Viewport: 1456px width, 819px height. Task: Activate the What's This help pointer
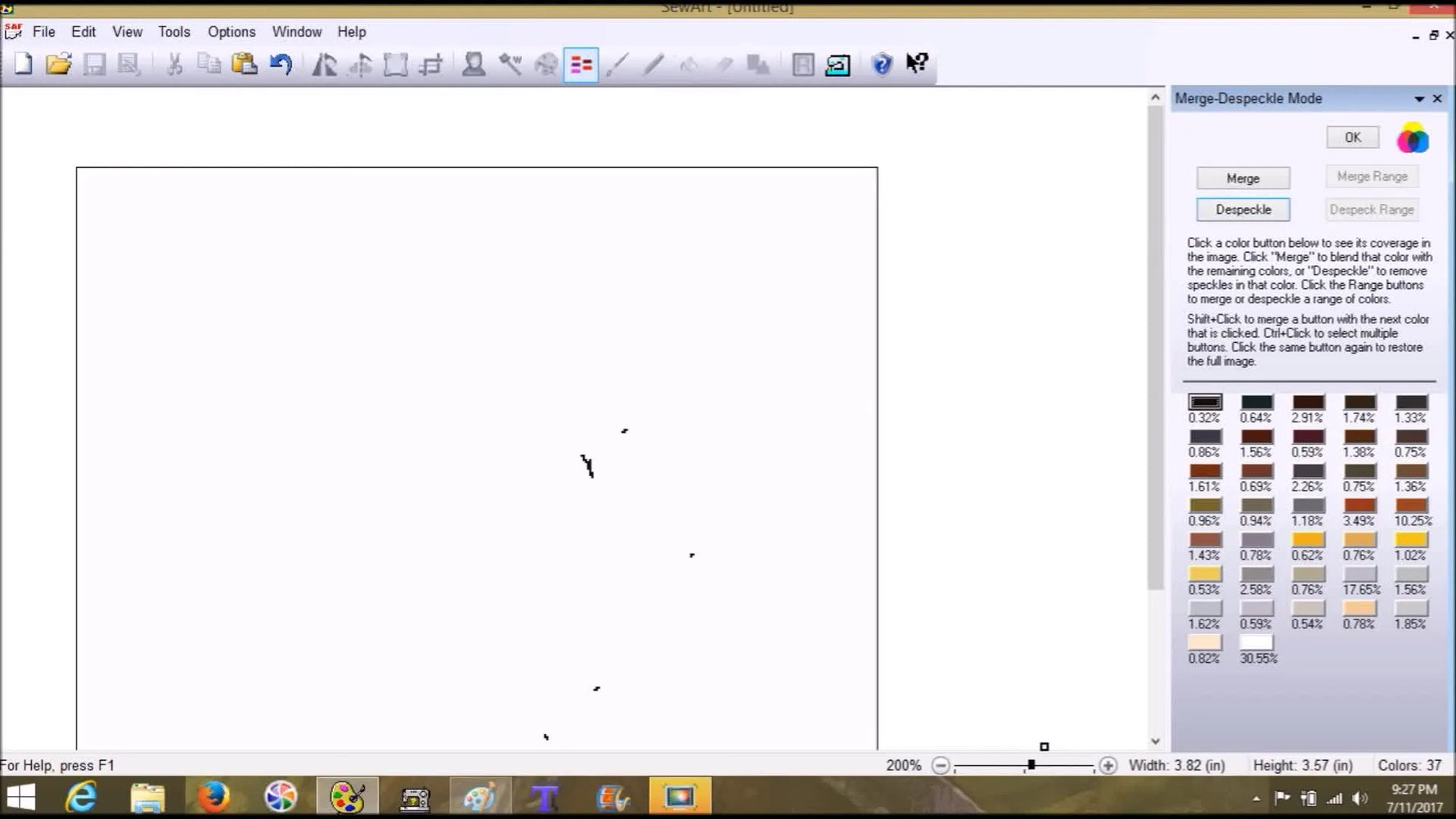(917, 64)
